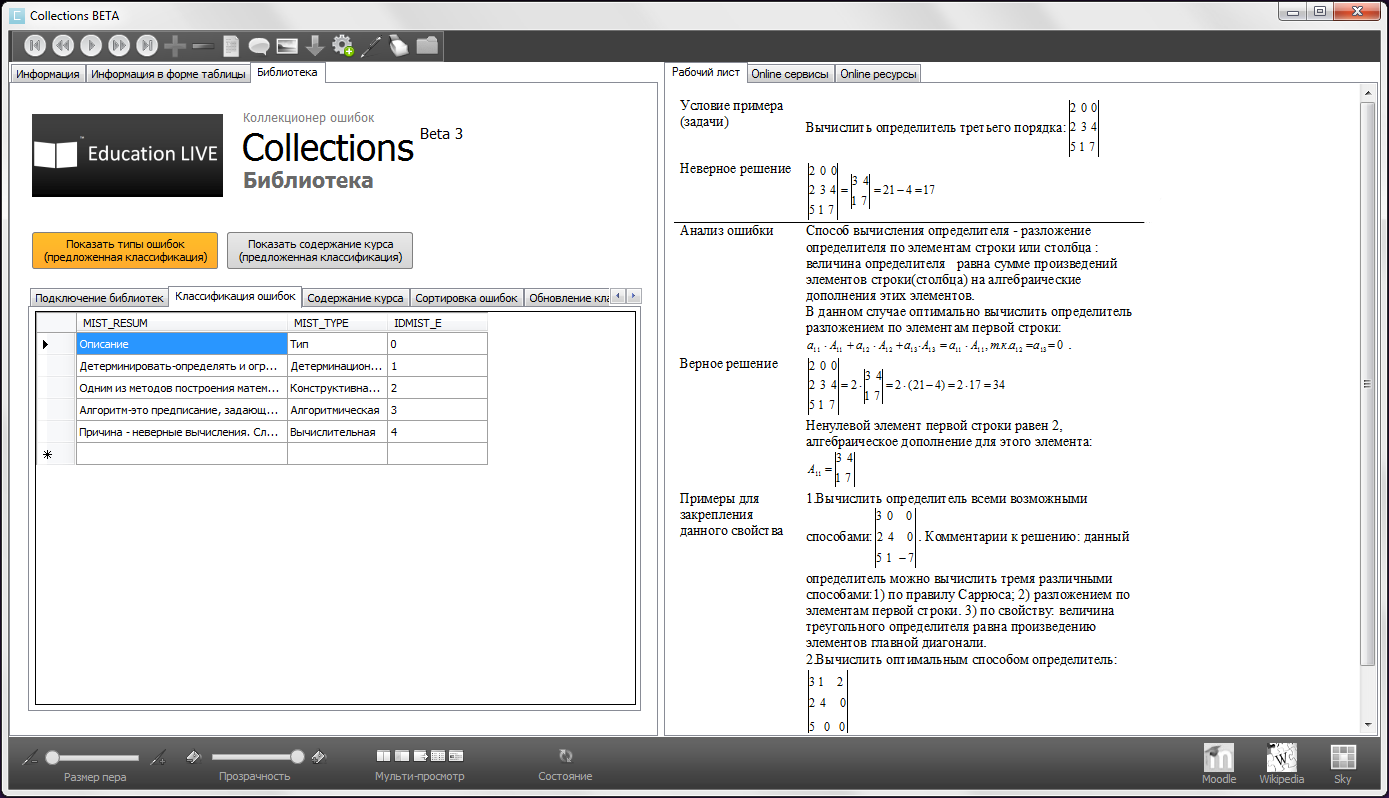
Task: Click Показать содержание курса button
Action: point(320,251)
